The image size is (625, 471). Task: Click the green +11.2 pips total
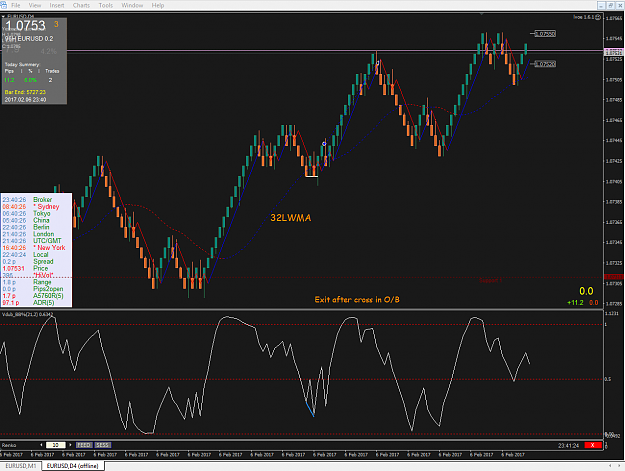[575, 303]
